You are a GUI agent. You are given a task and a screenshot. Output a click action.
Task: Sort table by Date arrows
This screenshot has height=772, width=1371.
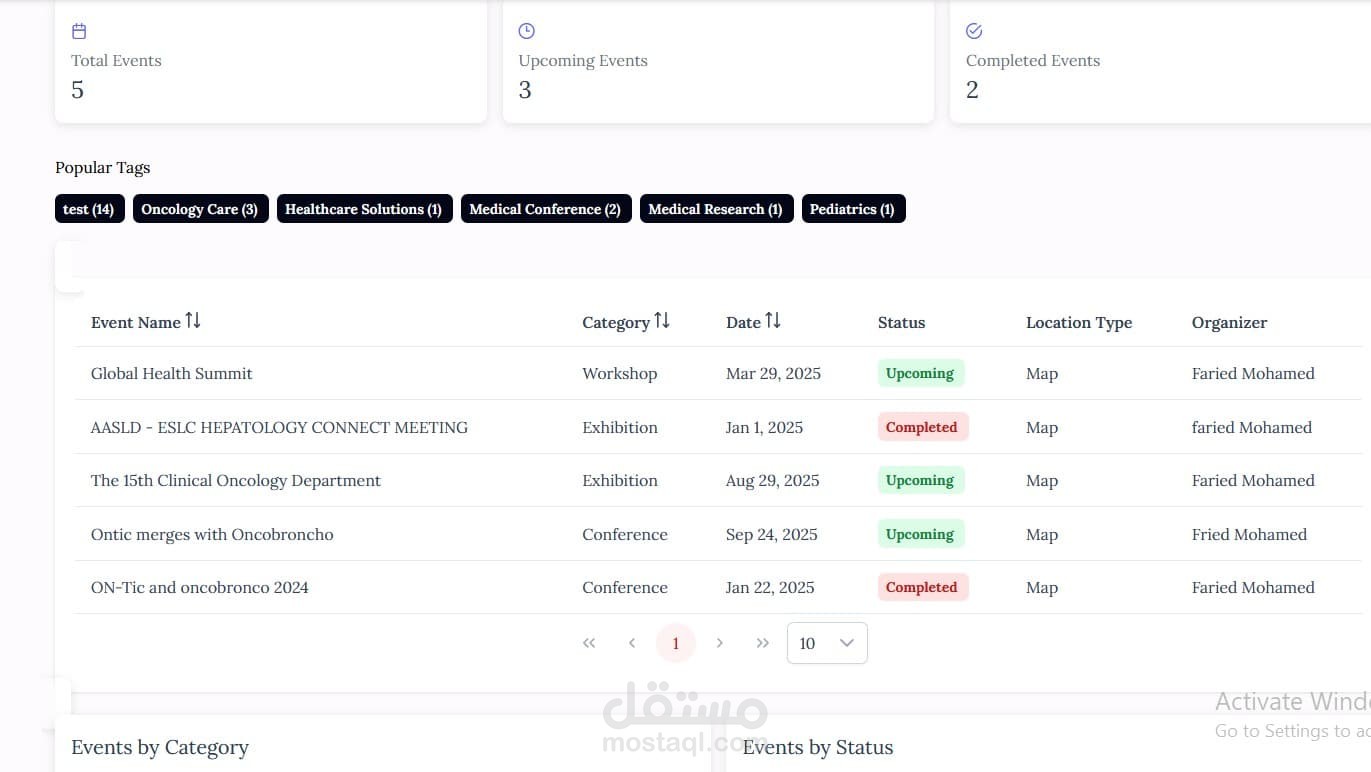[x=773, y=321]
